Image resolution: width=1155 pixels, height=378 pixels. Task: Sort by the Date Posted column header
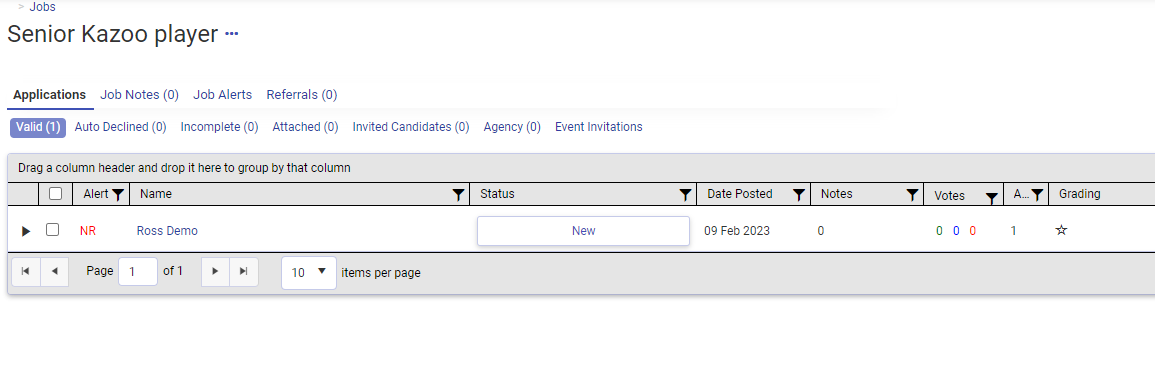740,194
